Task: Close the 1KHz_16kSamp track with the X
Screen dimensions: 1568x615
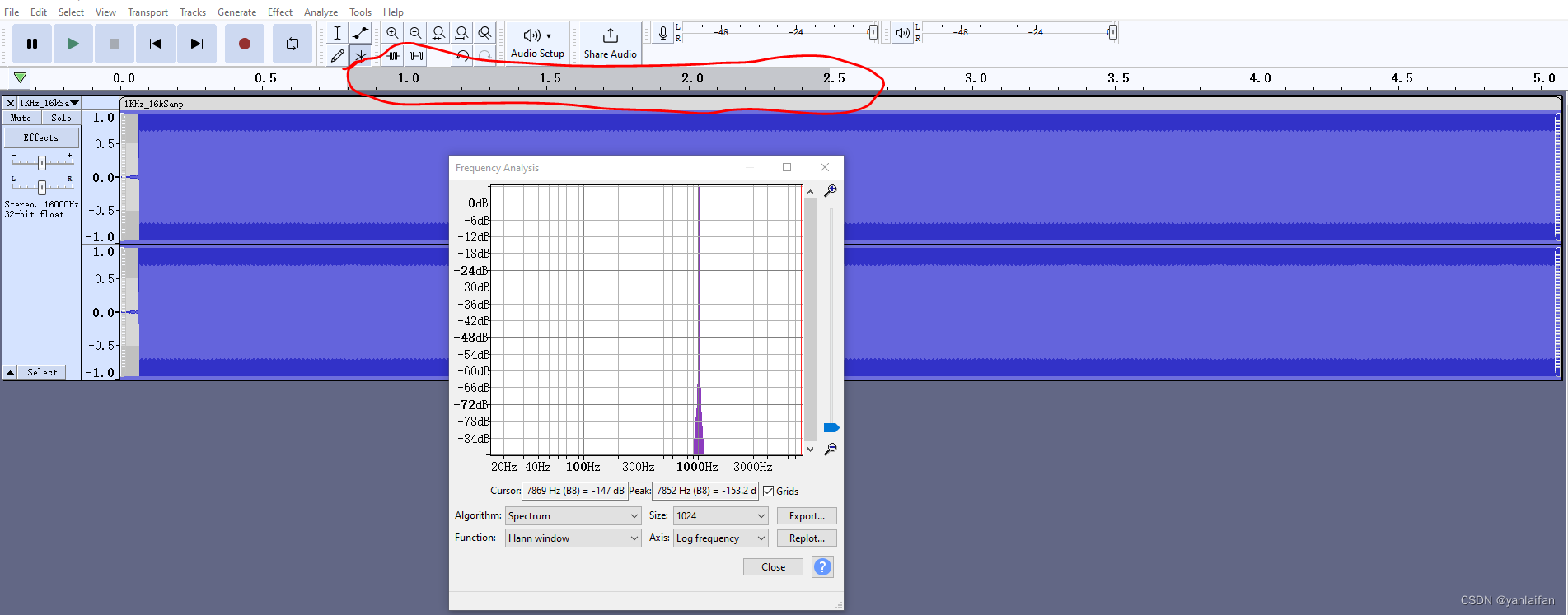Action: pos(11,103)
